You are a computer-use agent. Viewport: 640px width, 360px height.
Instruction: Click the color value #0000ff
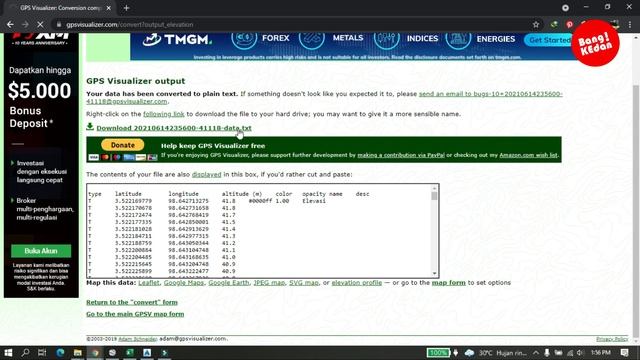(260, 201)
